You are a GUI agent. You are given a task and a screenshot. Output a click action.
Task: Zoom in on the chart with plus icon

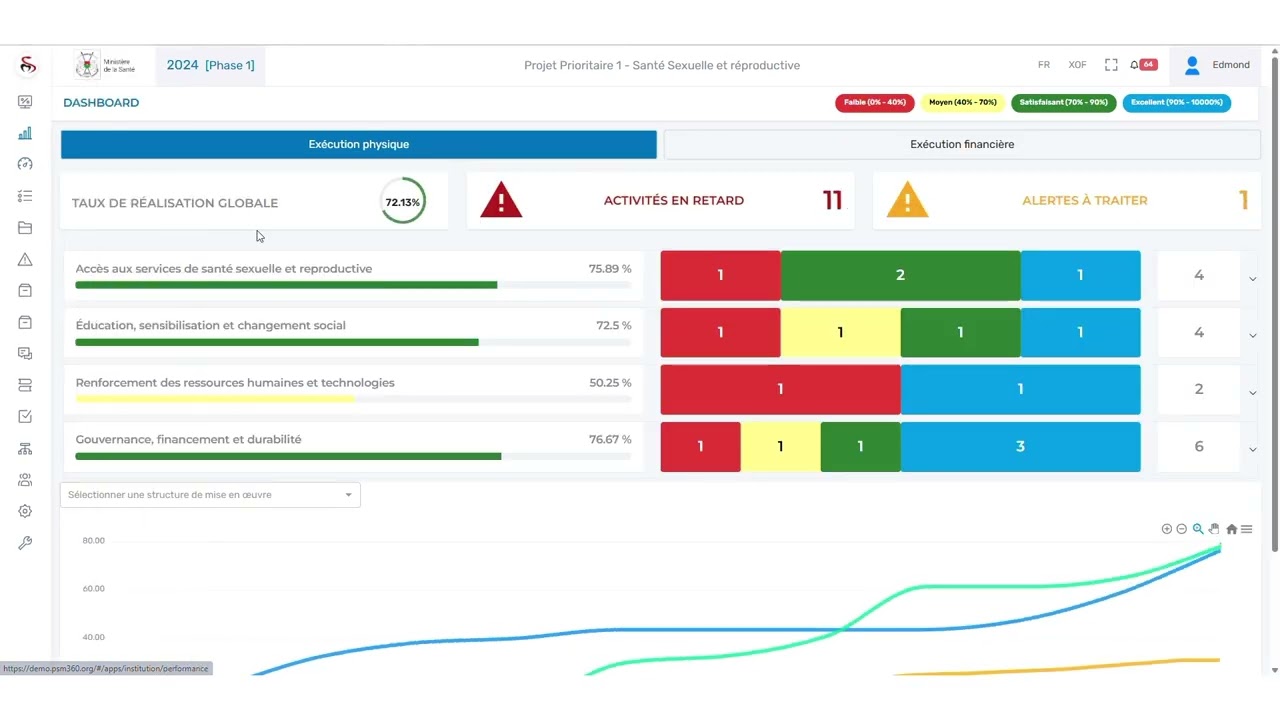point(1166,529)
